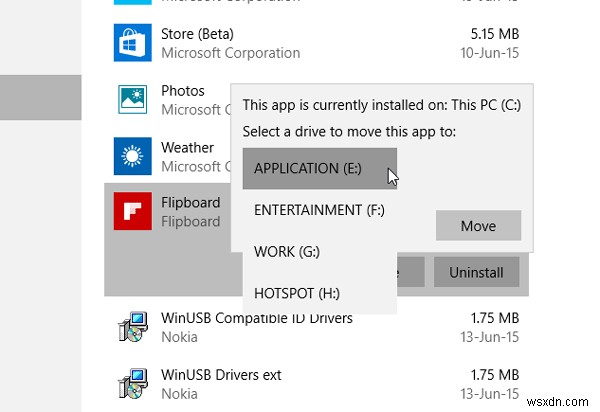Image resolution: width=600 pixels, height=412 pixels.
Task: Click the 1.75 MB size of WinUSB Compatible ID Drivers
Action: click(x=495, y=318)
